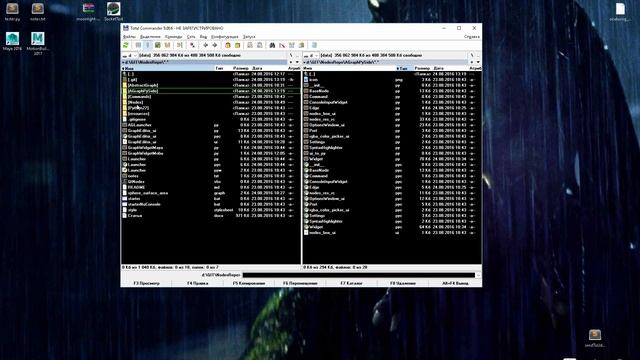Select notes.txt desktop icon
This screenshot has height=360, width=640.
(x=38, y=11)
